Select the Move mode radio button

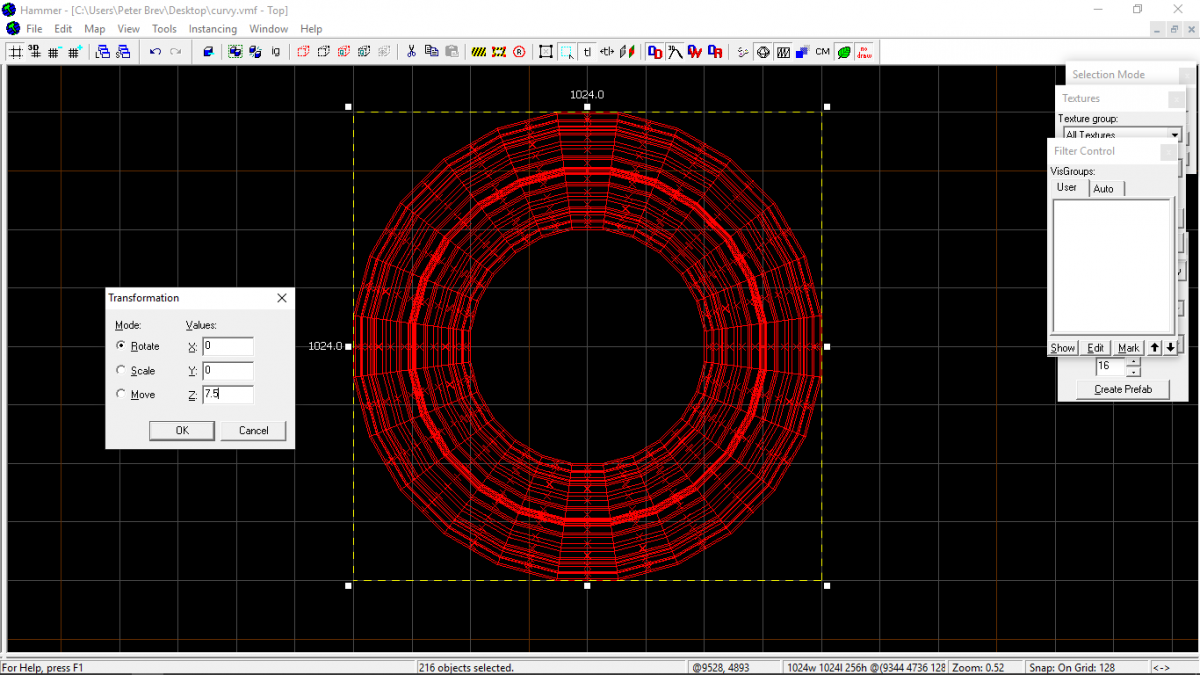(x=122, y=394)
